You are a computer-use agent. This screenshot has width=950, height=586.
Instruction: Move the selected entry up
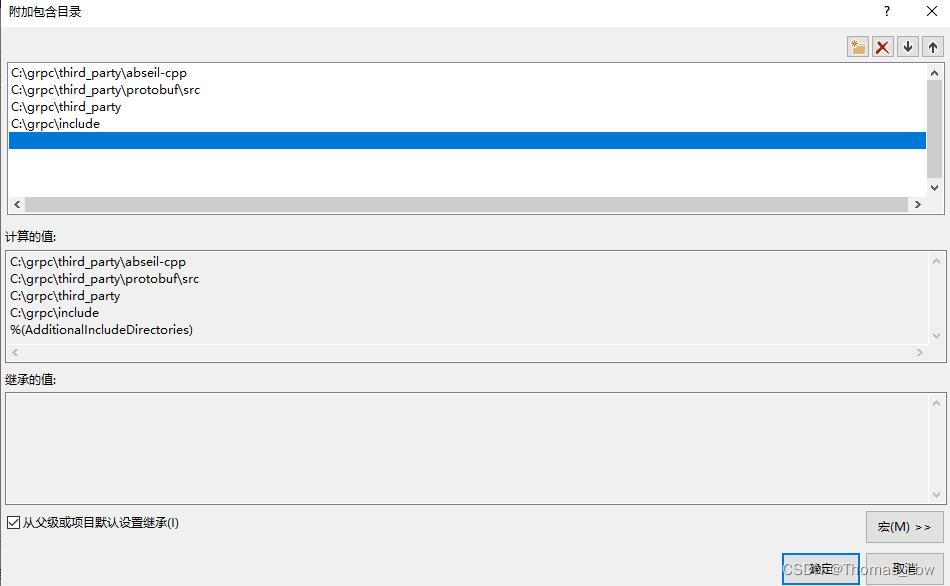(x=931, y=46)
